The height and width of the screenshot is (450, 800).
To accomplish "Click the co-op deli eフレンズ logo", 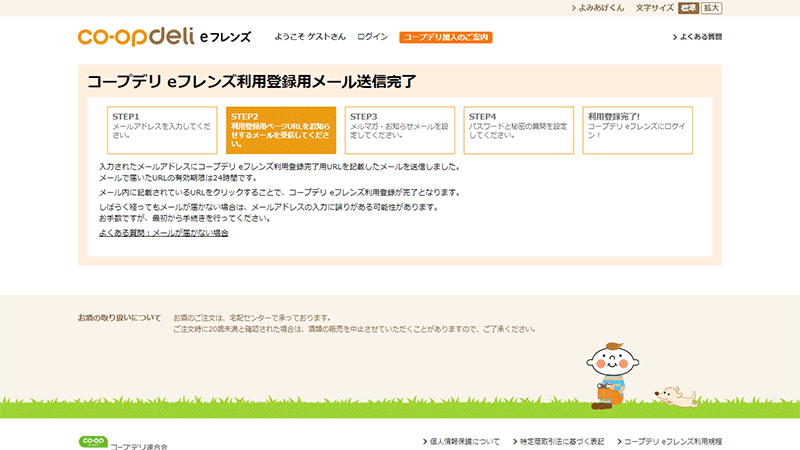I will 164,37.
